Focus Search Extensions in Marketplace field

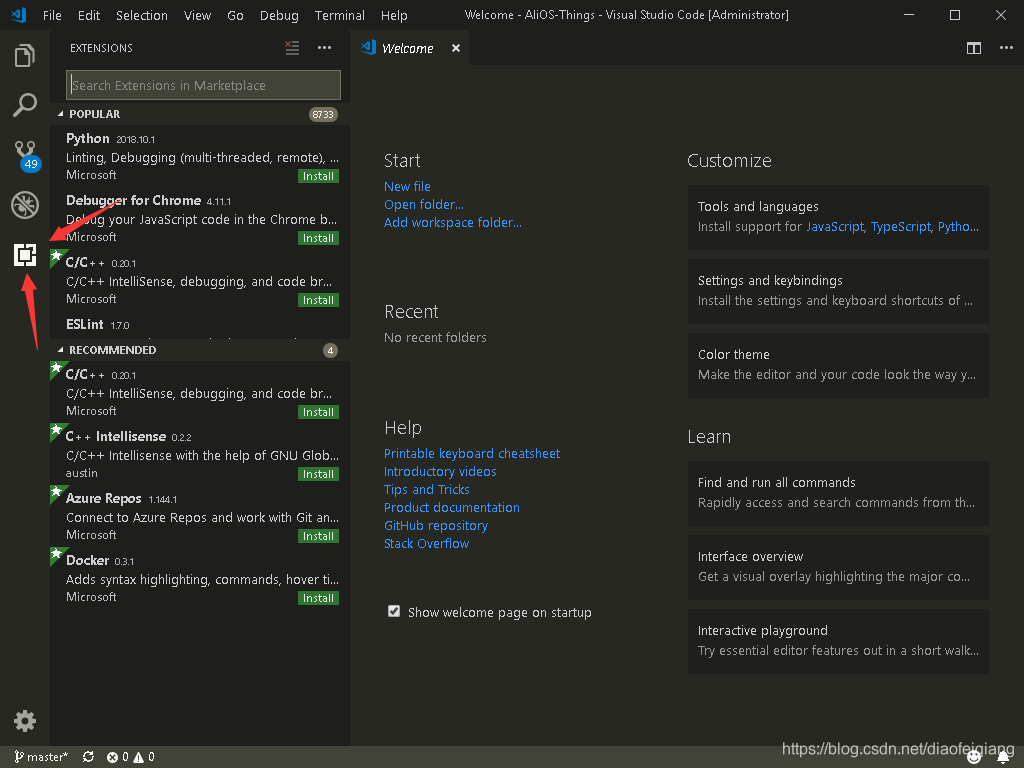tap(203, 86)
